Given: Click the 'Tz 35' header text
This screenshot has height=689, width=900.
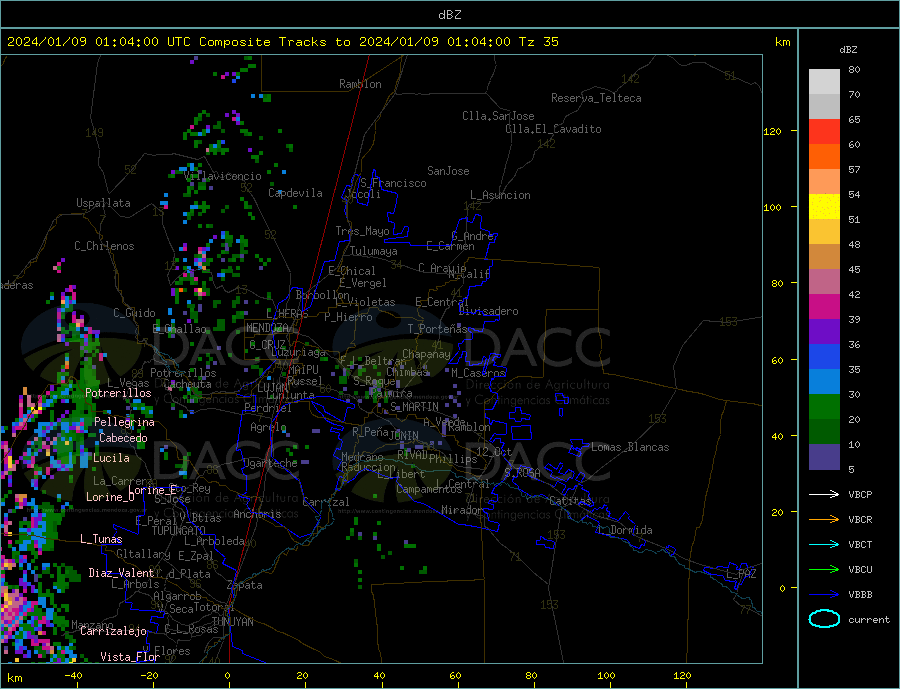Looking at the screenshot, I should pyautogui.click(x=538, y=42).
